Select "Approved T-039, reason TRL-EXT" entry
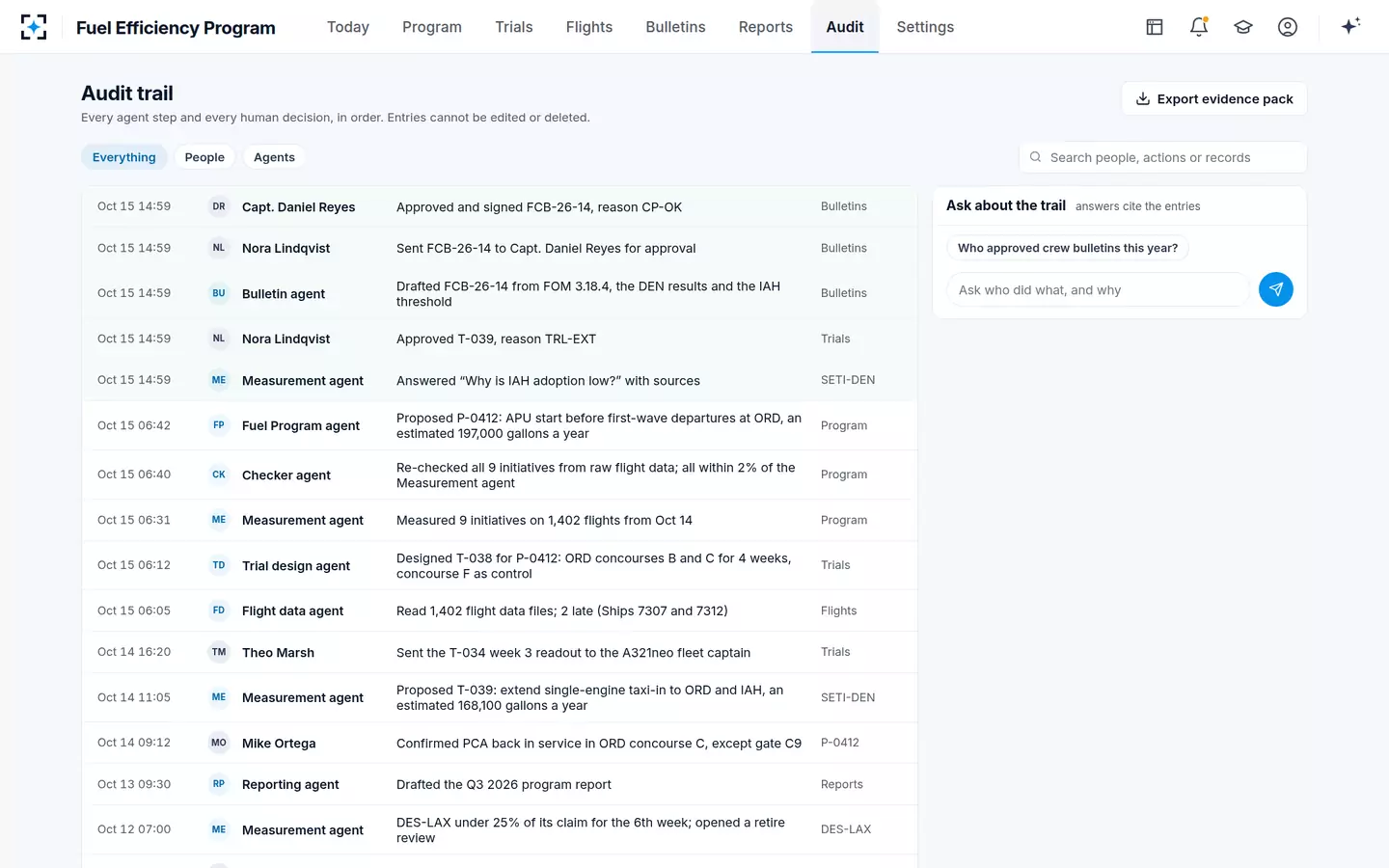 [500, 339]
